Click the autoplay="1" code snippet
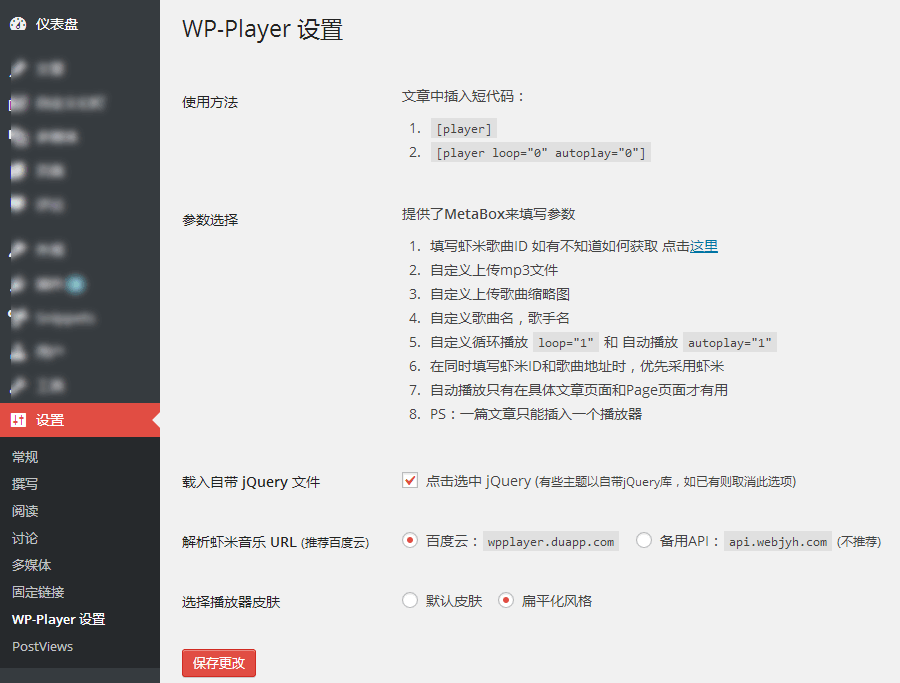The height and width of the screenshot is (683, 900). click(x=730, y=343)
